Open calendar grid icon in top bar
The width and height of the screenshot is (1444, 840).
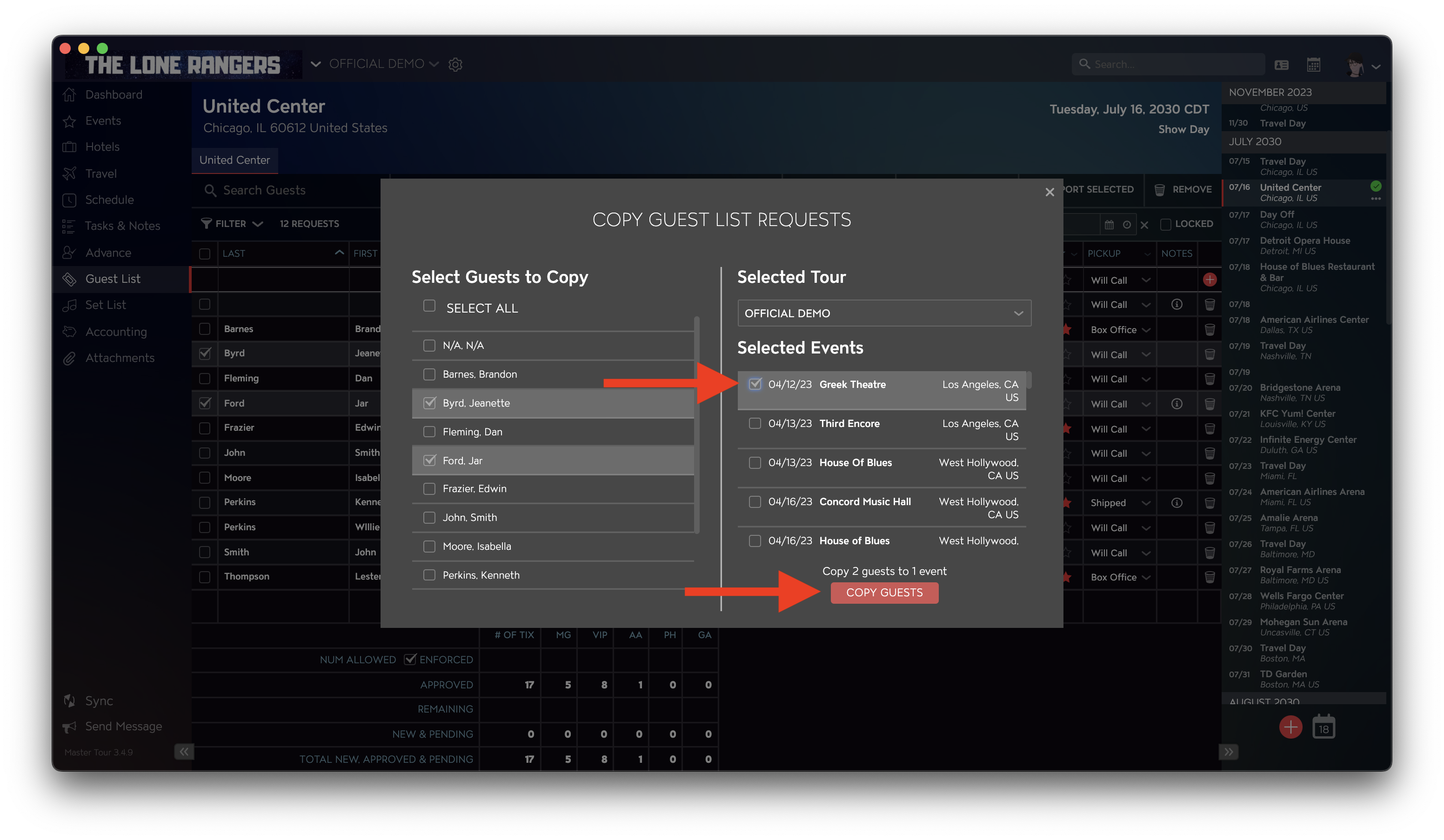point(1313,64)
